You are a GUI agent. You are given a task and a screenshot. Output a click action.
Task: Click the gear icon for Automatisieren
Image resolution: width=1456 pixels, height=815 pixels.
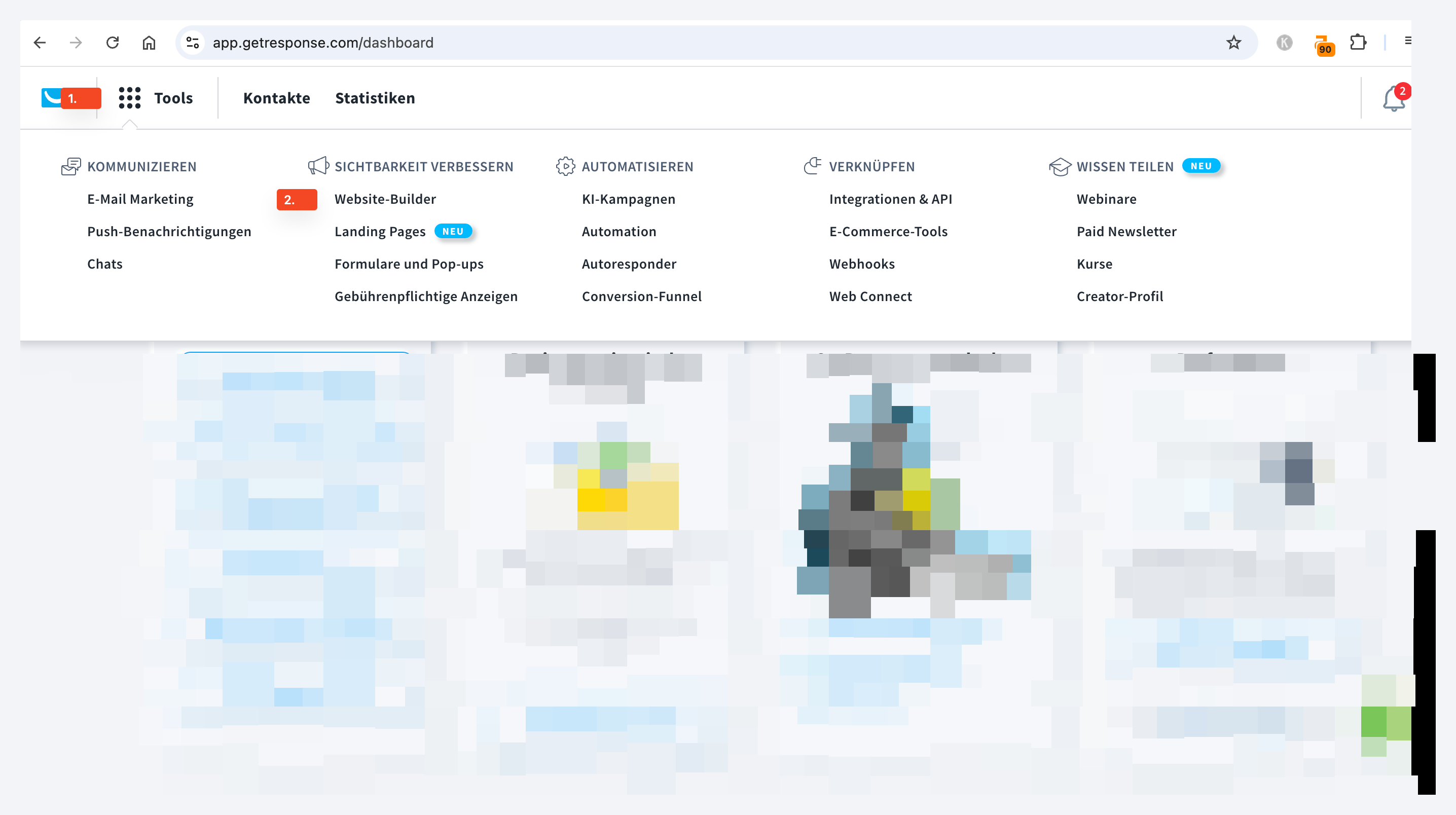coord(565,166)
